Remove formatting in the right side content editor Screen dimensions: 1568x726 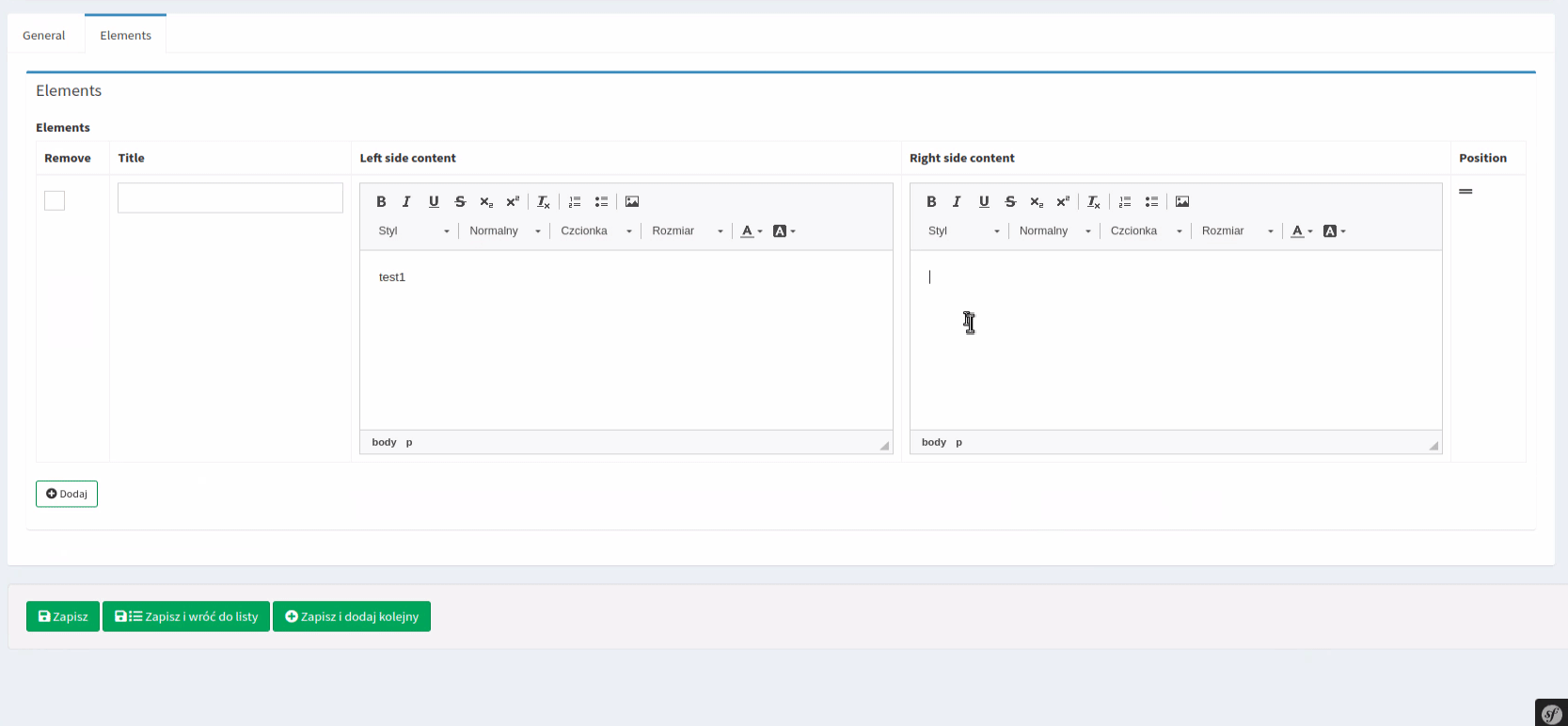pyautogui.click(x=1094, y=201)
